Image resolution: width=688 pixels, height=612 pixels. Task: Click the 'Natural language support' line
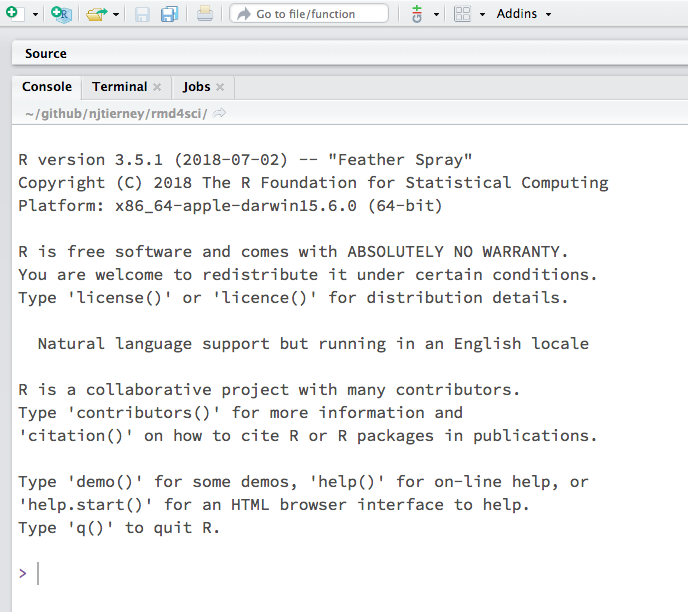[313, 344]
